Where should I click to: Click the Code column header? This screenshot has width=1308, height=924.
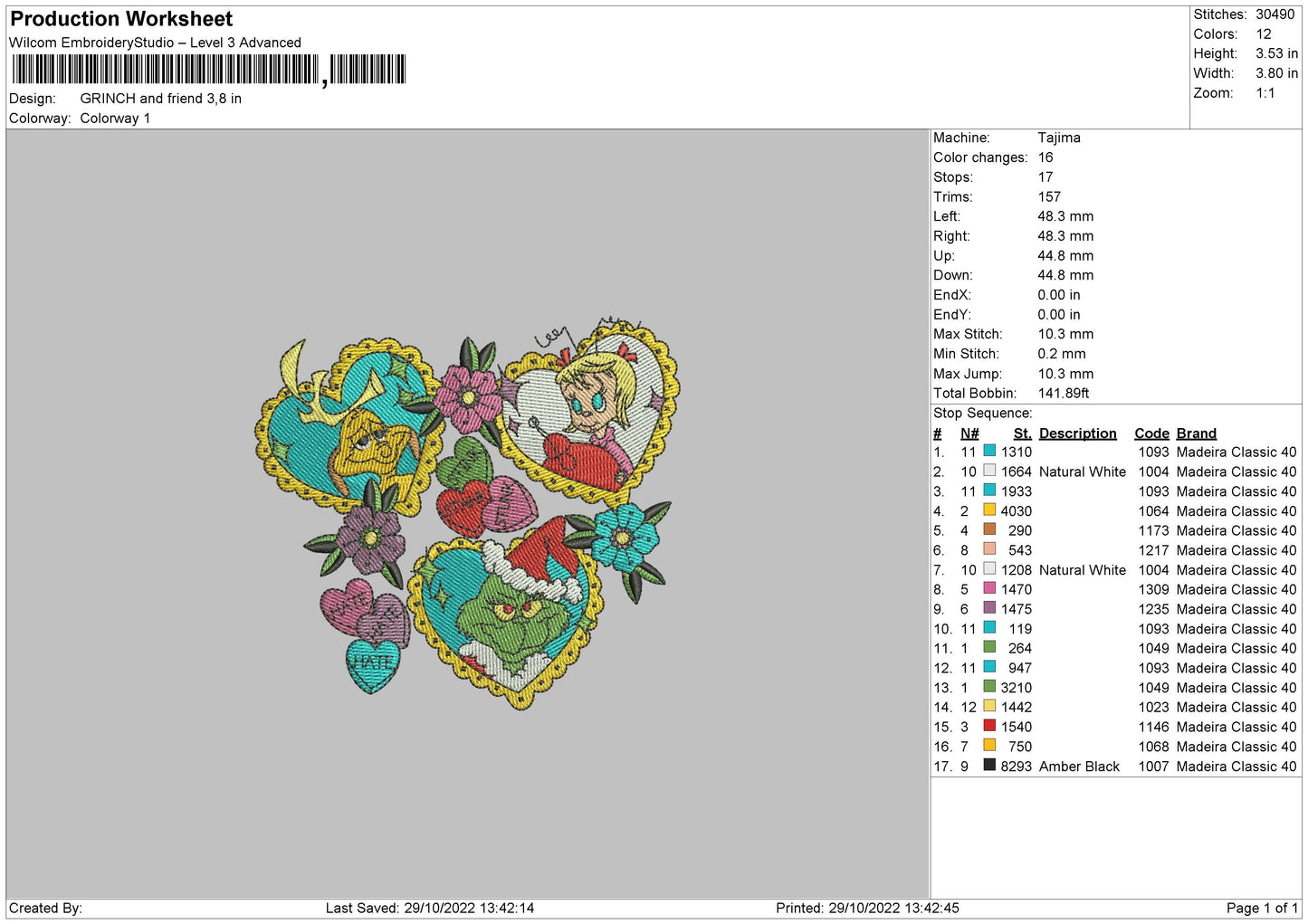(x=1151, y=433)
